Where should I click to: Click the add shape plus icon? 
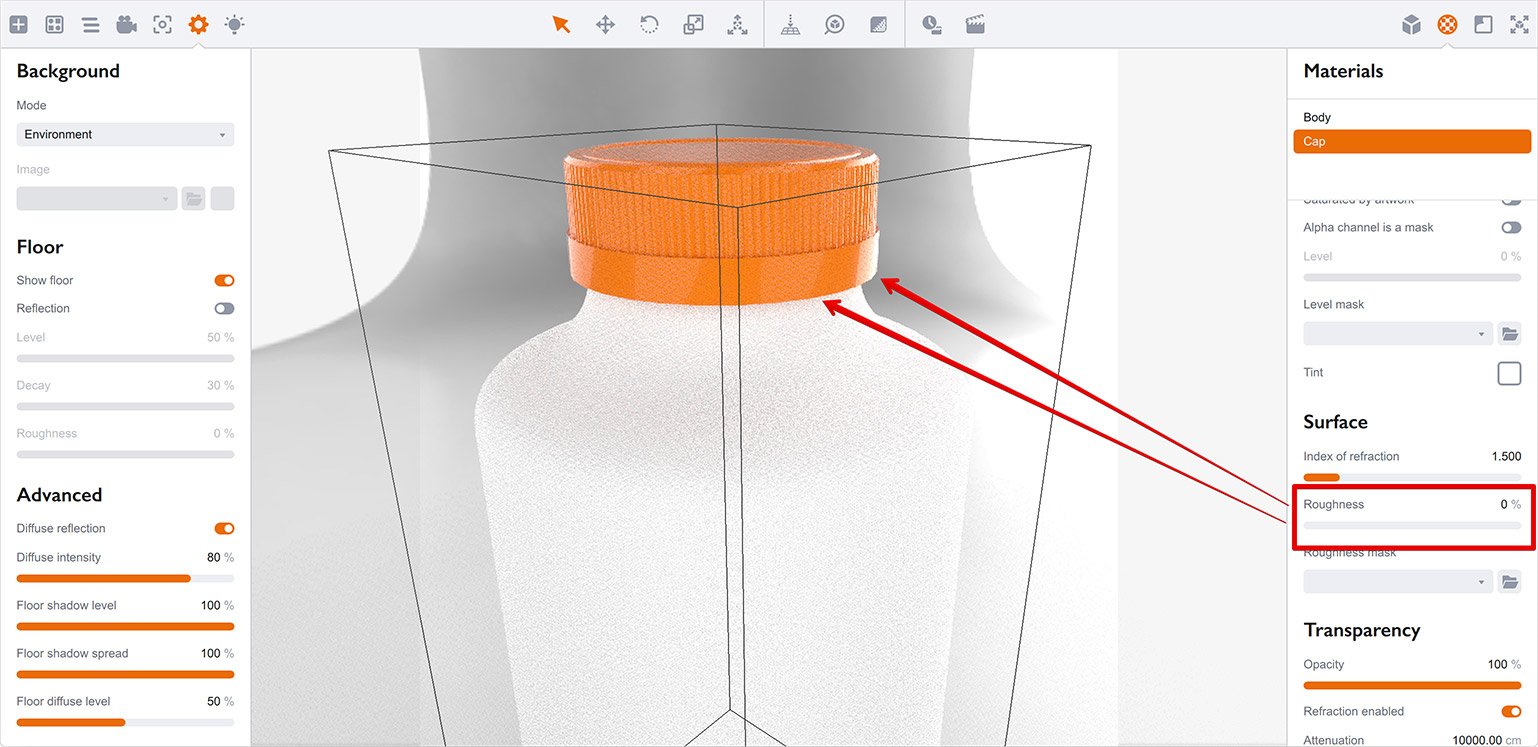pyautogui.click(x=18, y=24)
